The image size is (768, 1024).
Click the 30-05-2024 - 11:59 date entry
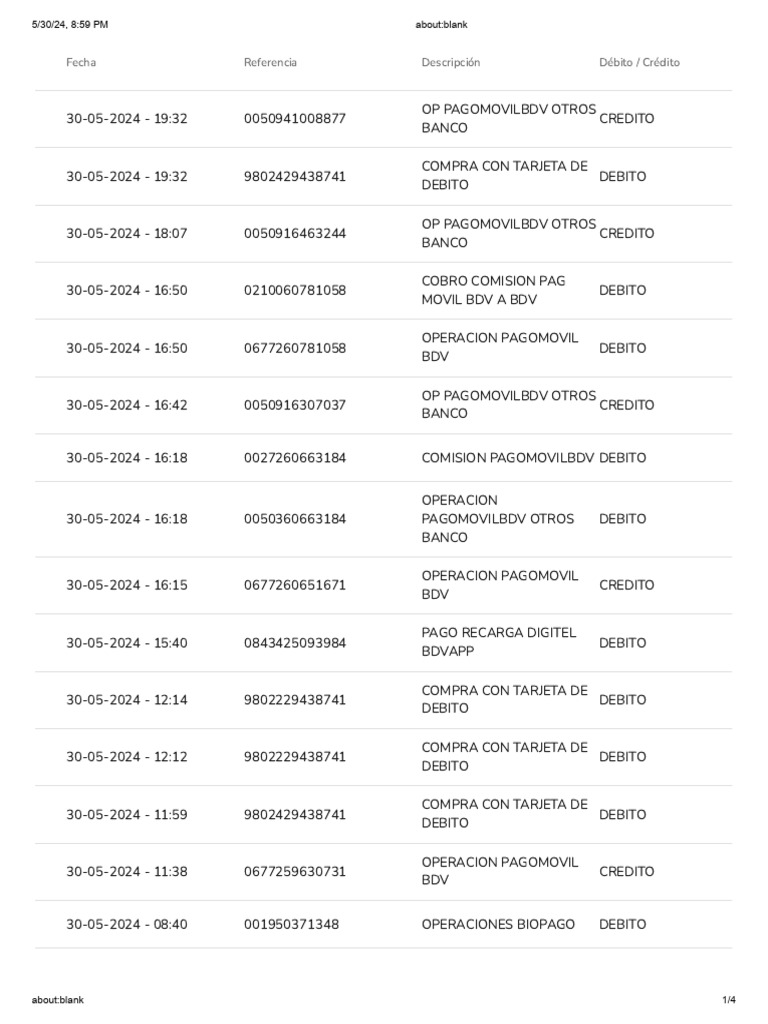coord(127,815)
